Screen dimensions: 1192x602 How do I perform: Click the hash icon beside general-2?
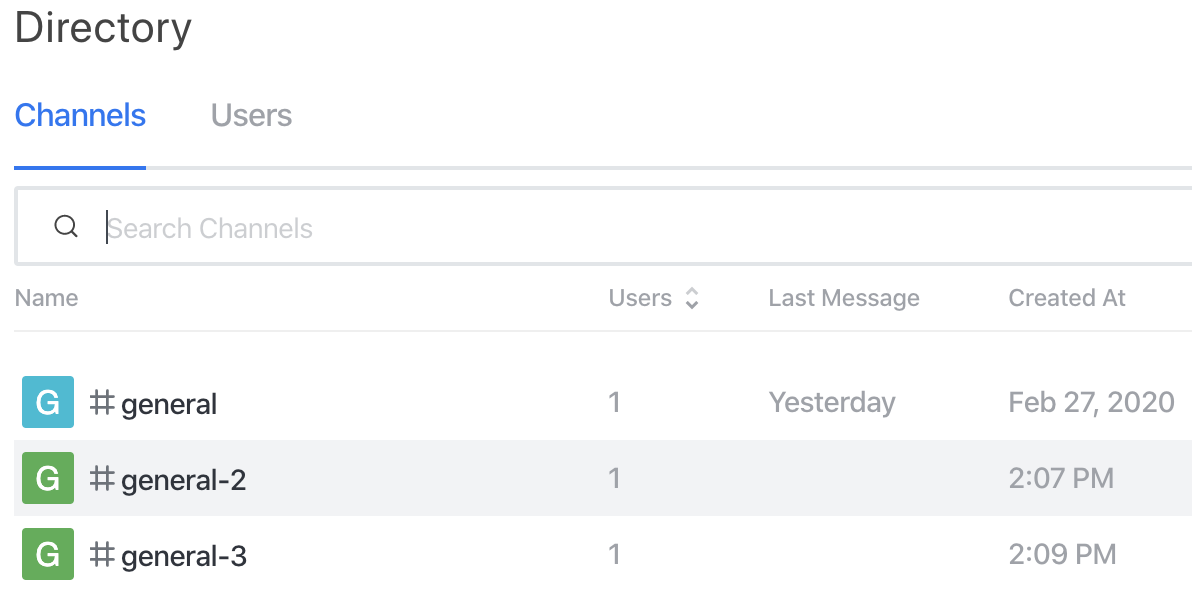tap(103, 478)
